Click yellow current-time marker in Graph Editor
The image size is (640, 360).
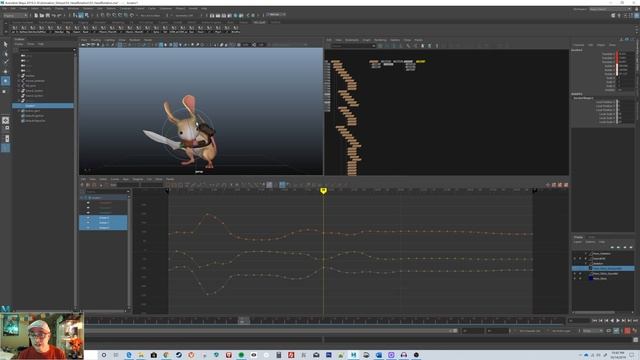click(x=323, y=191)
